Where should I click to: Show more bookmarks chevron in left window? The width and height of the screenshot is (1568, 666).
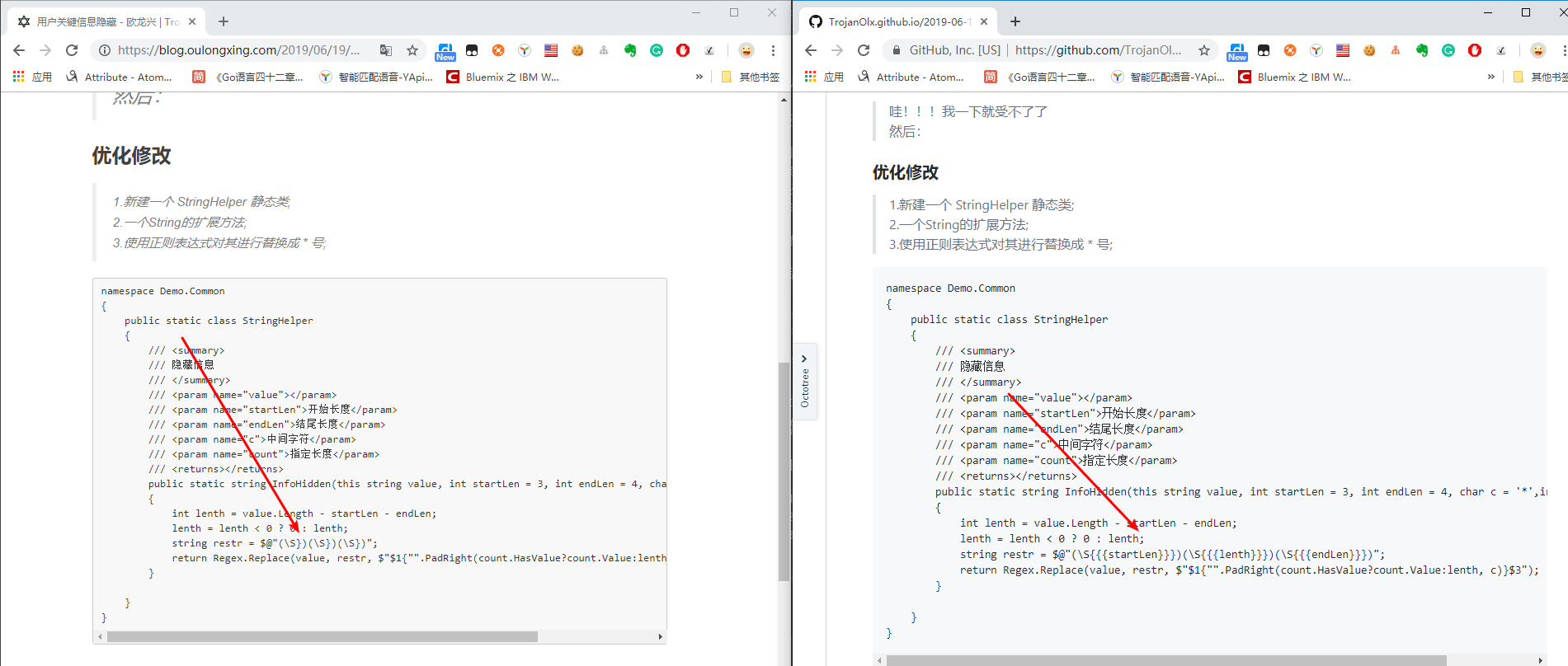point(699,77)
